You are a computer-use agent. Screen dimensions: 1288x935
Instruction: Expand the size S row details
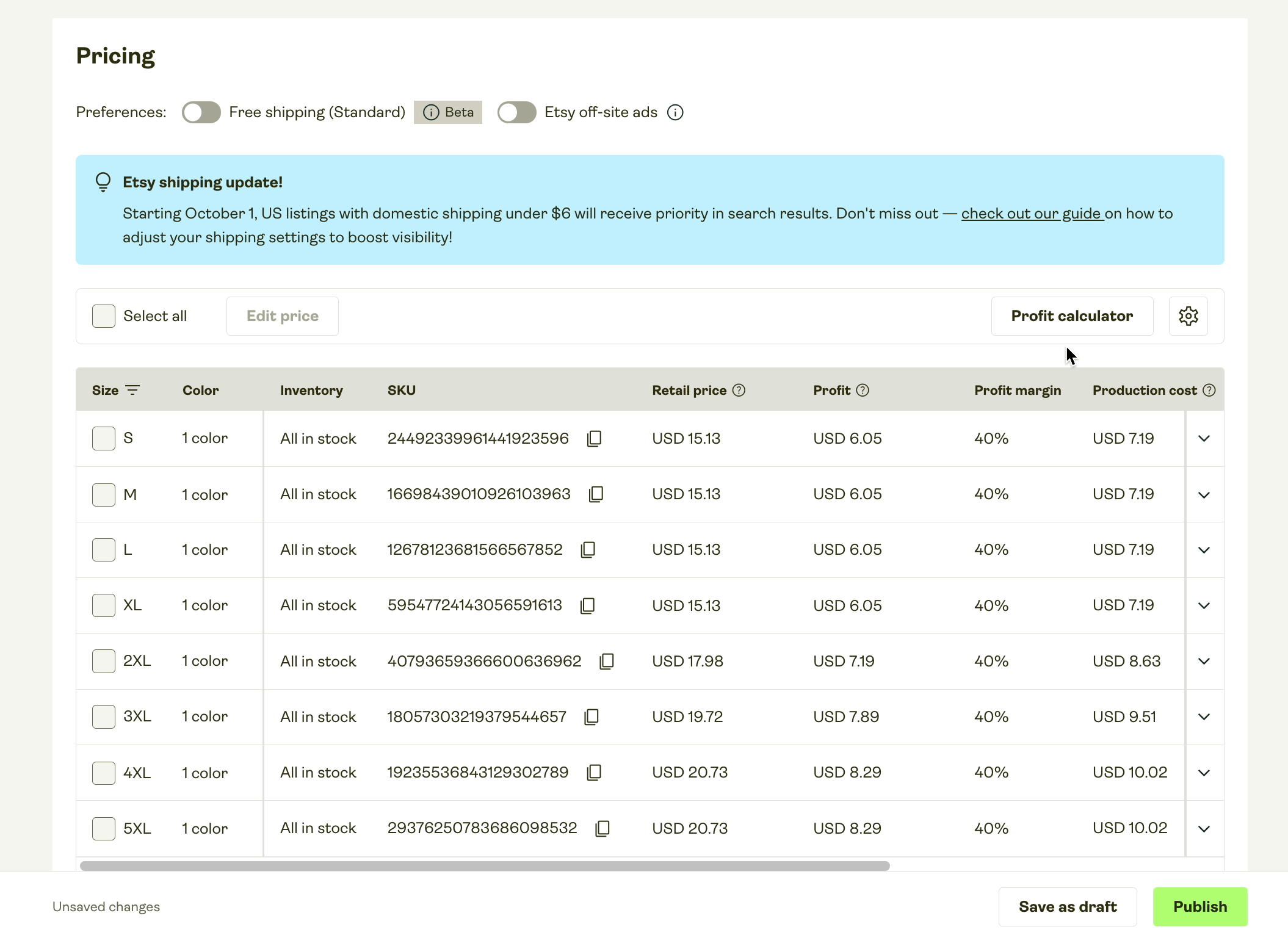[x=1204, y=438]
